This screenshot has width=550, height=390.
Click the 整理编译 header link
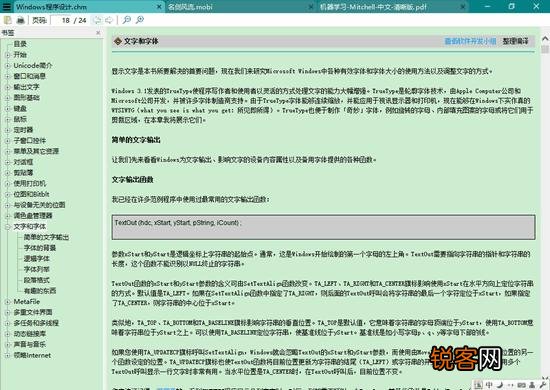pos(515,41)
